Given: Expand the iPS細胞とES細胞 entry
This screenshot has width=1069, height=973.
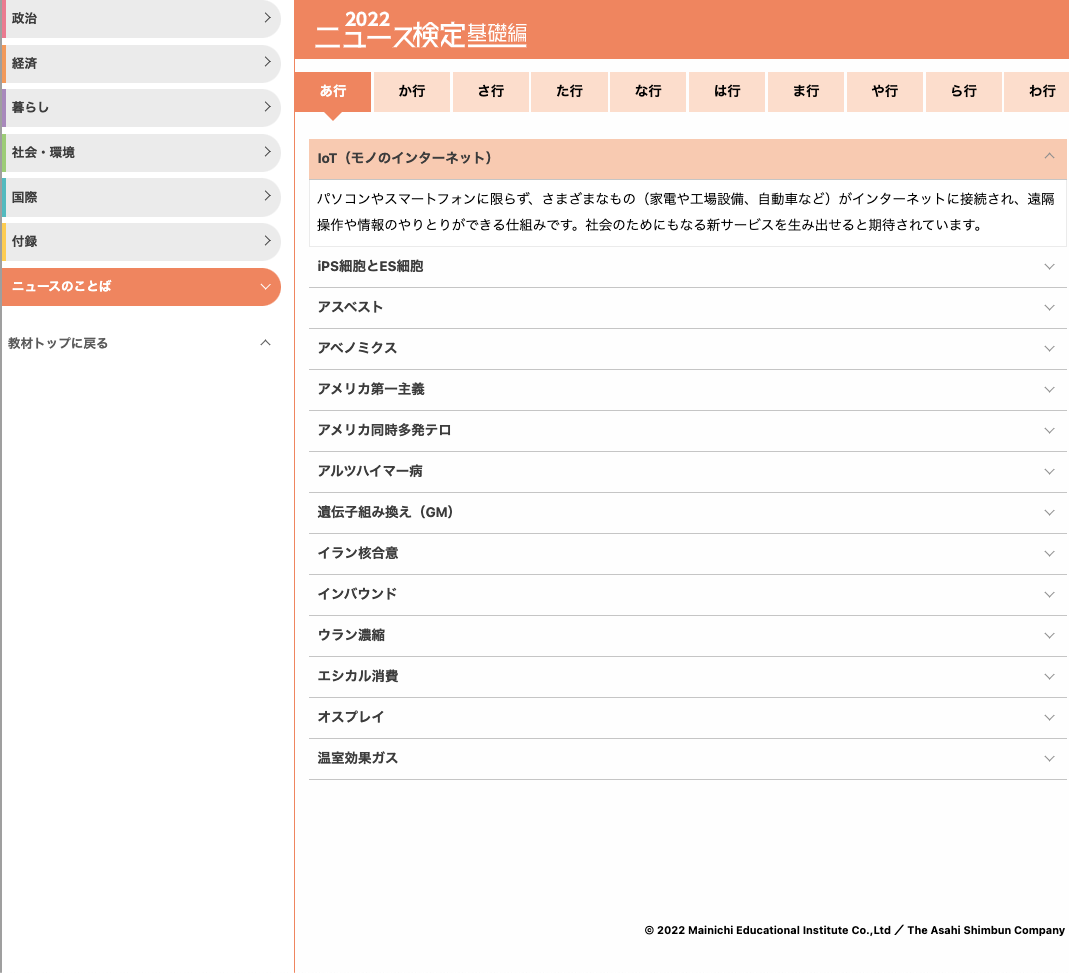Looking at the screenshot, I should pyautogui.click(x=688, y=267).
